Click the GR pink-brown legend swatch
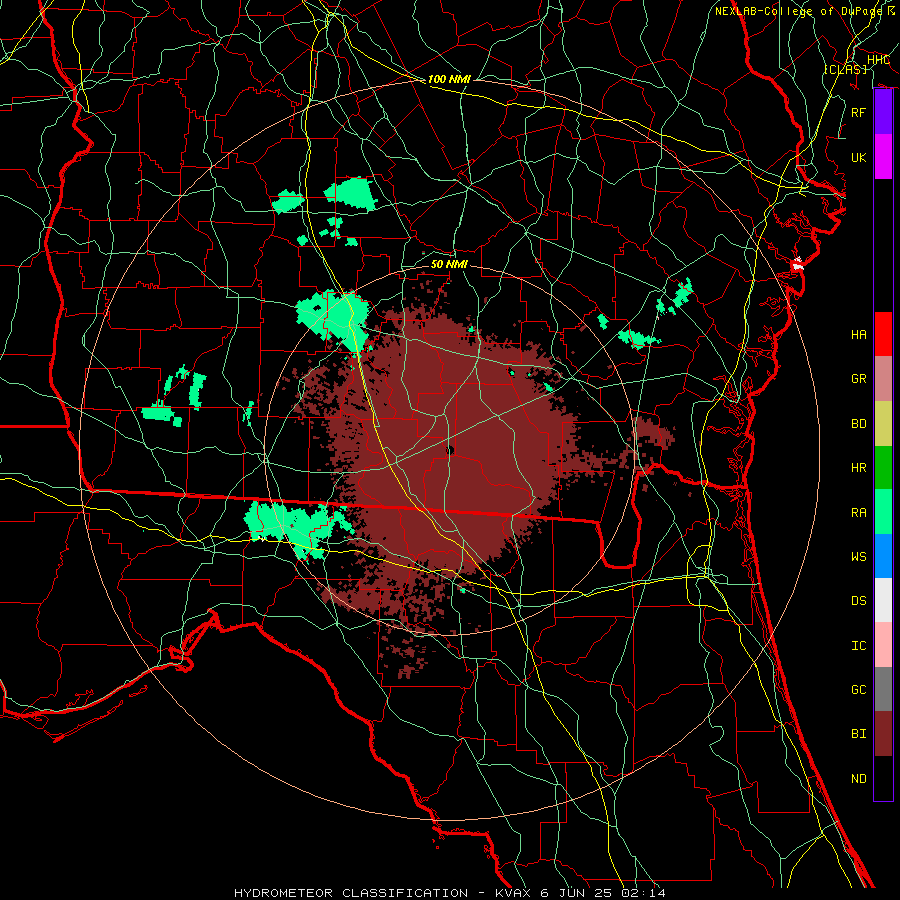This screenshot has height=900, width=900. [883, 379]
